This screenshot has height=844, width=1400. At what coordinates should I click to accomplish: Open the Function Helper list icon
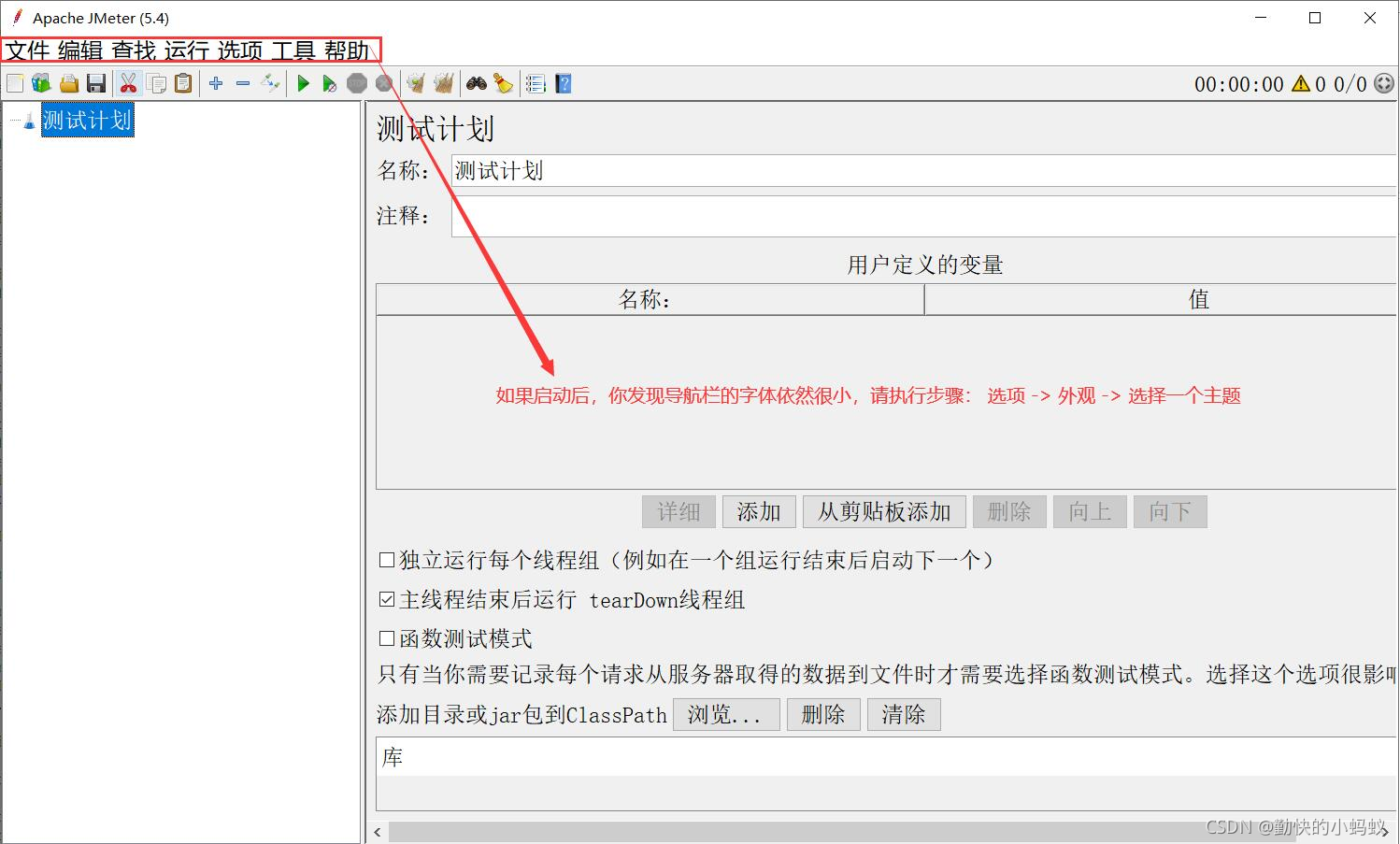click(536, 84)
